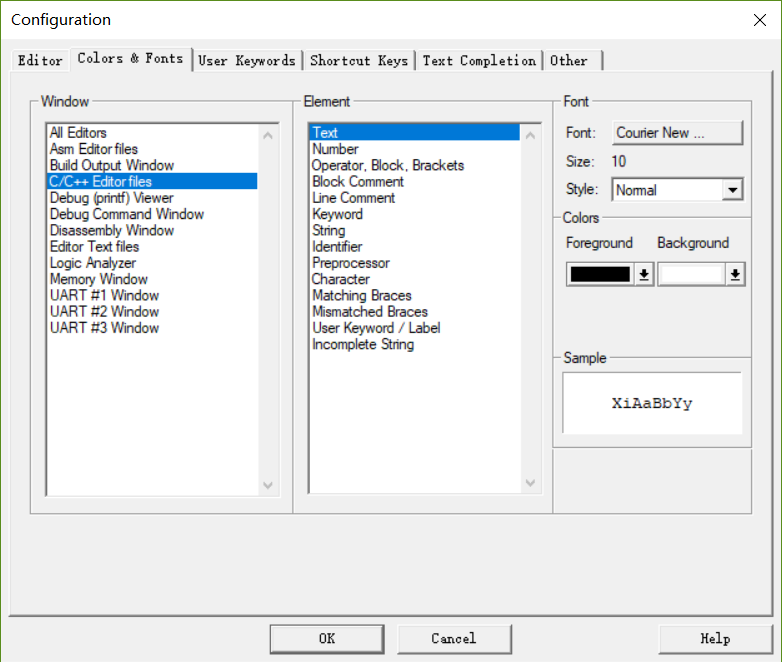Select the Text element
782x662 pixels.
click(x=415, y=133)
